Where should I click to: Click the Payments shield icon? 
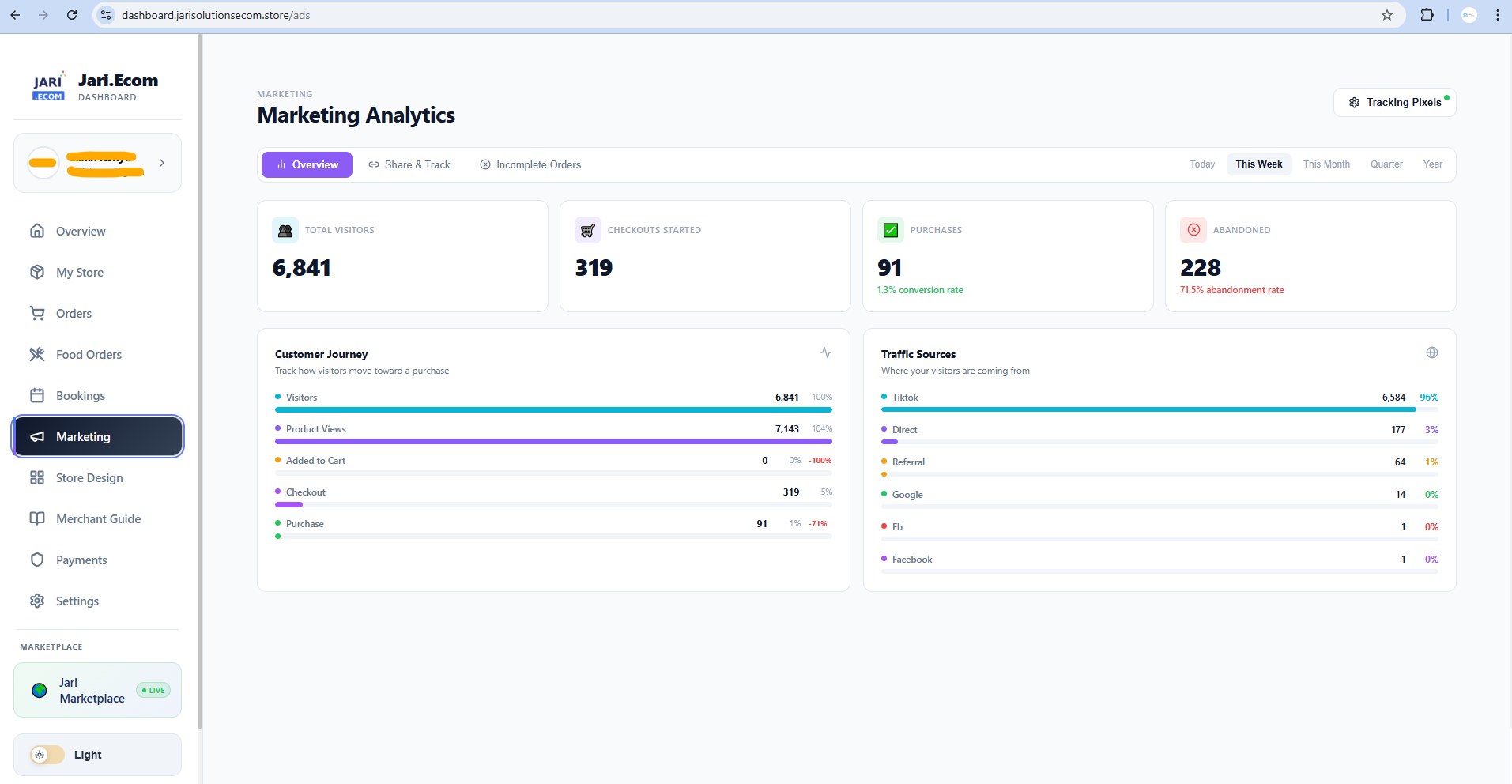click(x=37, y=560)
